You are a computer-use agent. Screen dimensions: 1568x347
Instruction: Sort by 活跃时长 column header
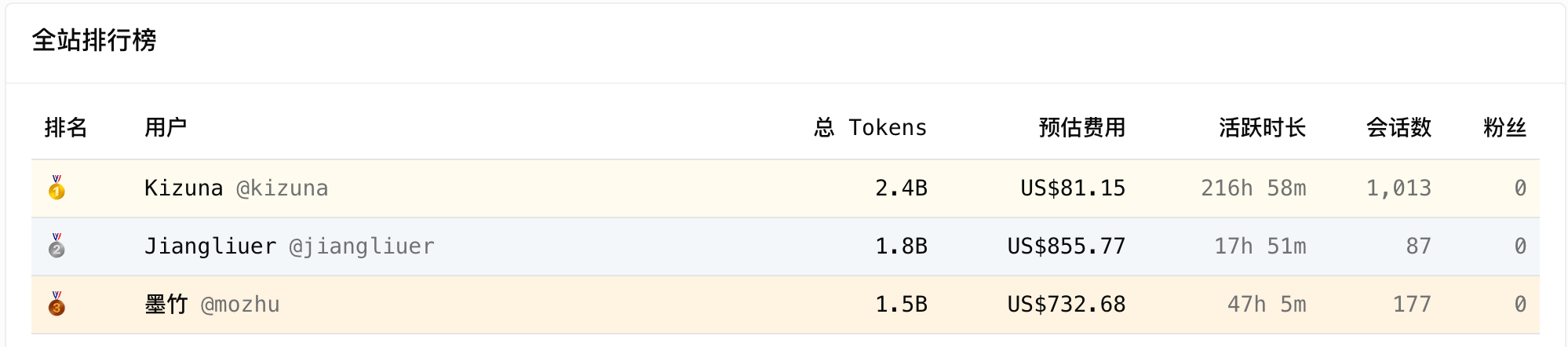point(1263,127)
